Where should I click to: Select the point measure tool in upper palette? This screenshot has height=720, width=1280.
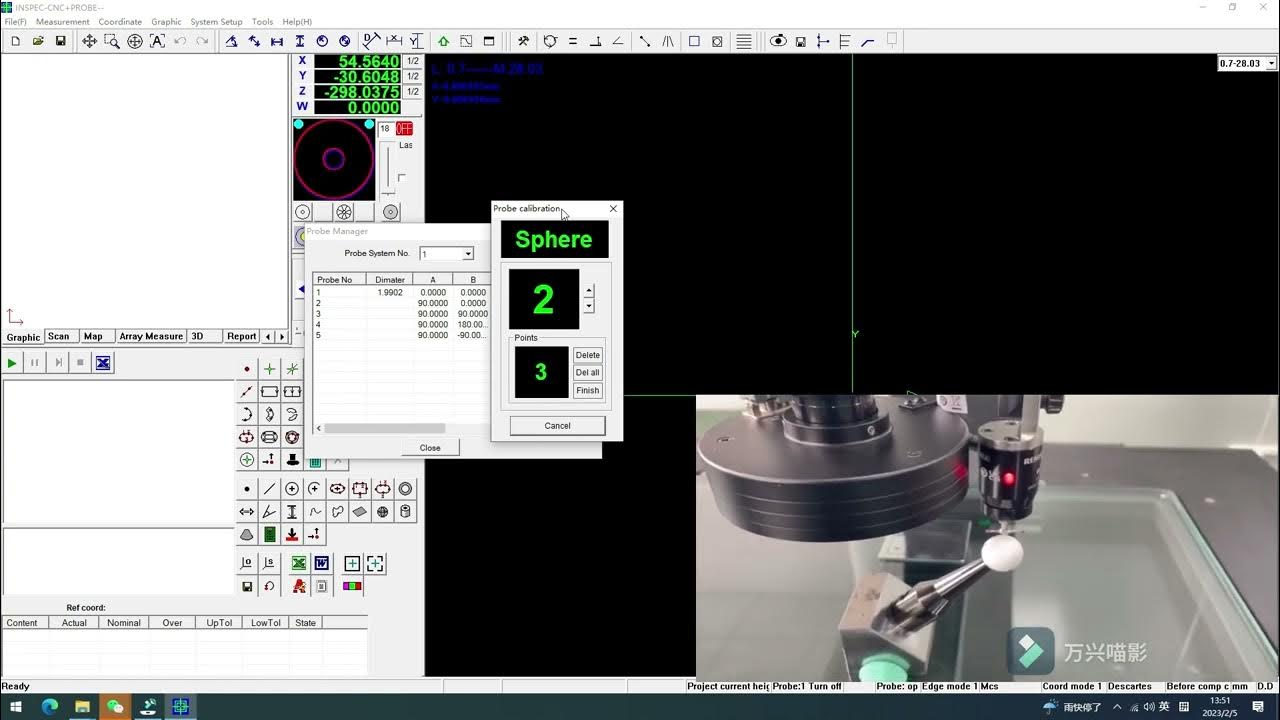click(247, 369)
